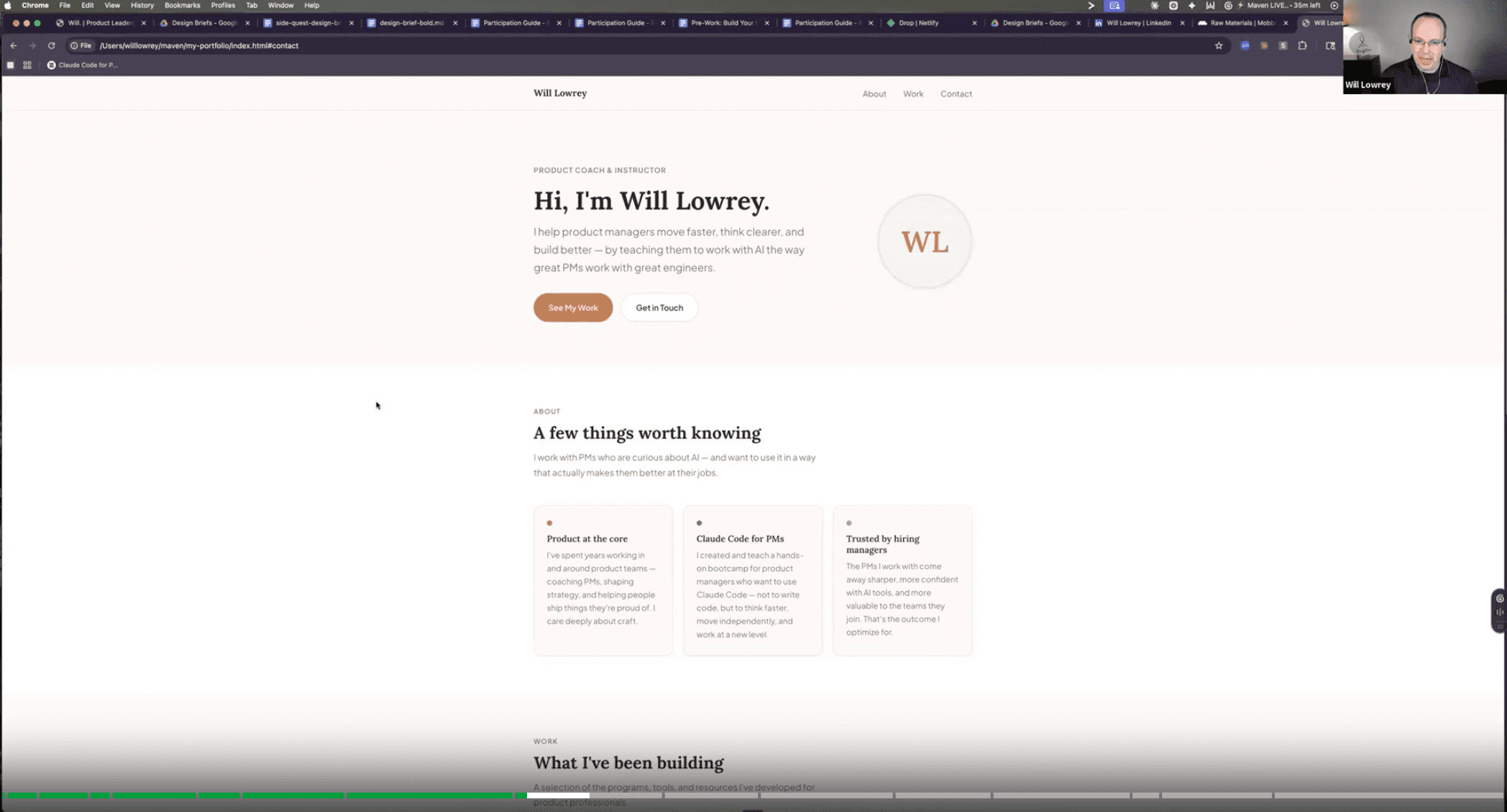Click the 'A few things worth knowing' heading
The height and width of the screenshot is (812, 1507).
[647, 433]
